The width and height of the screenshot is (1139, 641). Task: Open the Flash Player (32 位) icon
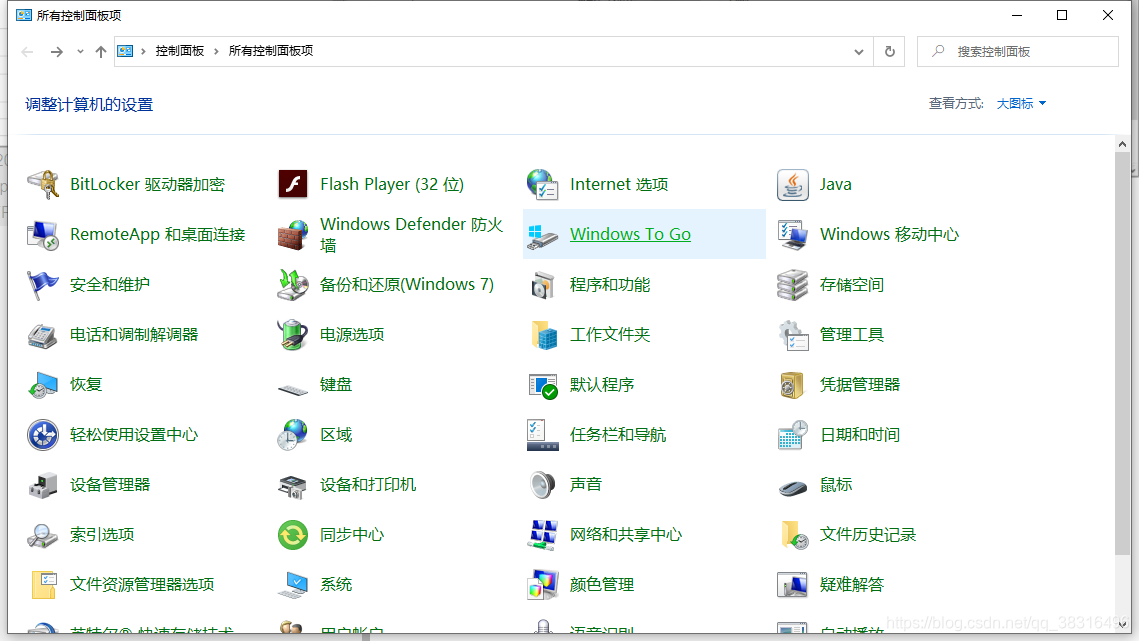click(x=293, y=185)
